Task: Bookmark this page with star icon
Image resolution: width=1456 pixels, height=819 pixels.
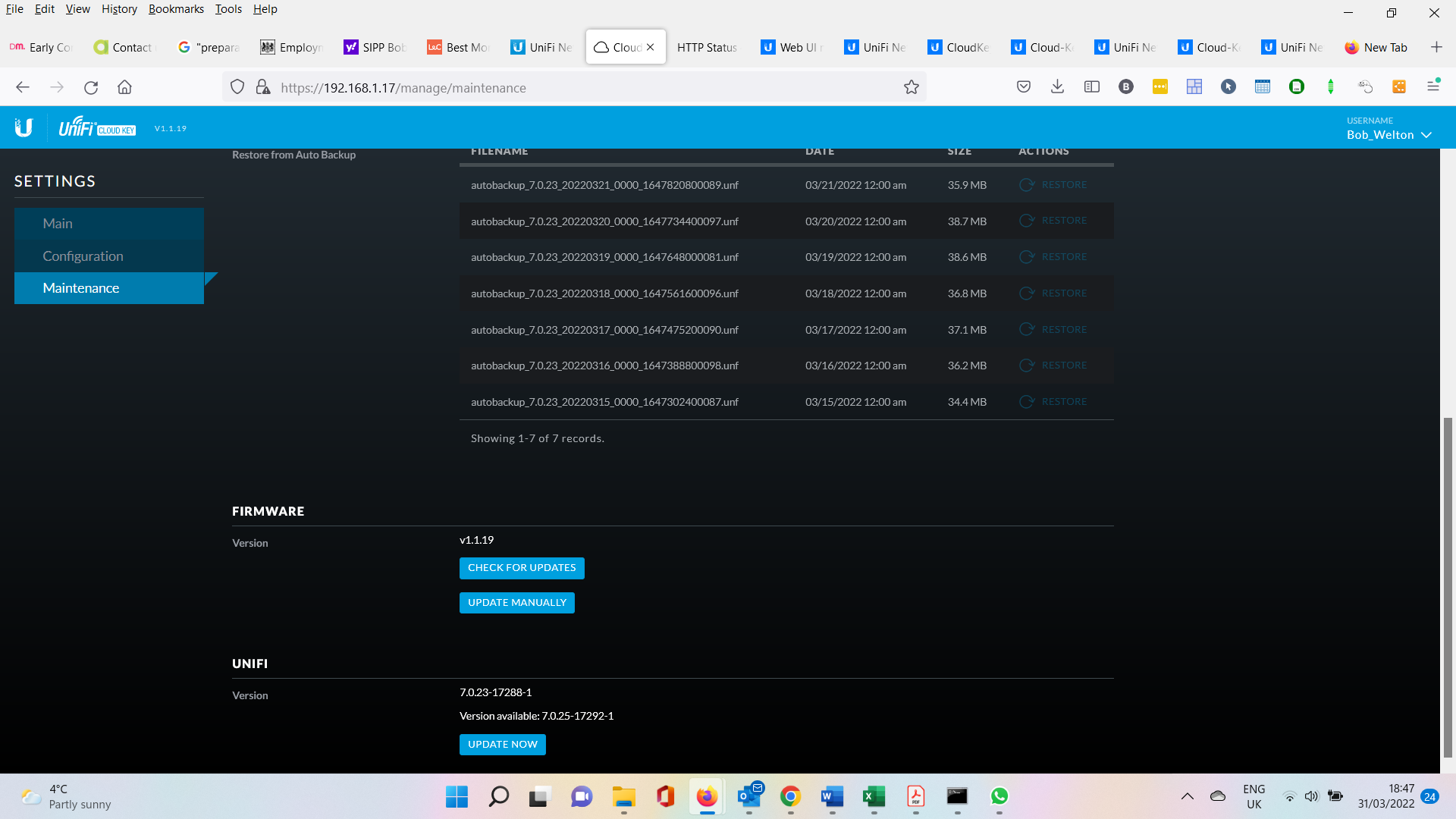Action: [912, 87]
